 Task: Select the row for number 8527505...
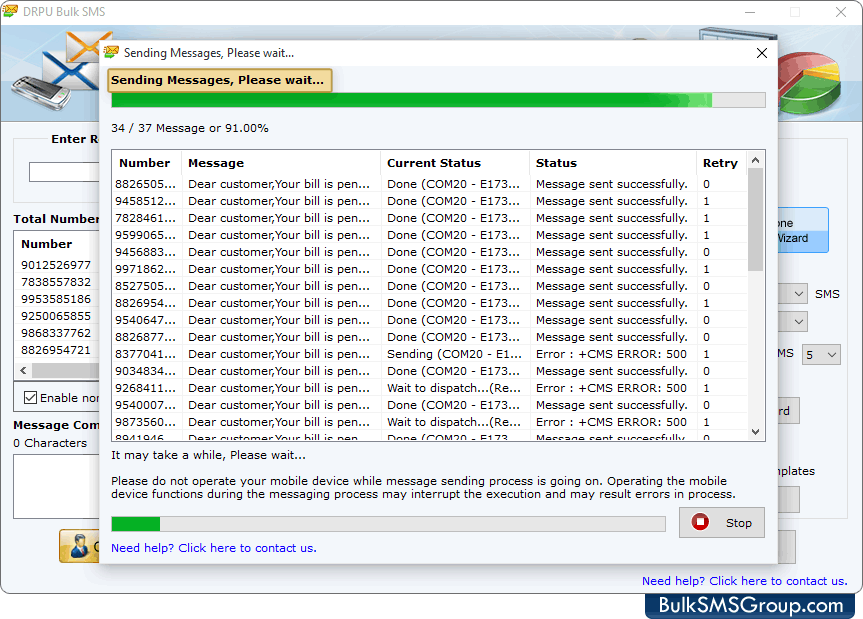(x=429, y=286)
